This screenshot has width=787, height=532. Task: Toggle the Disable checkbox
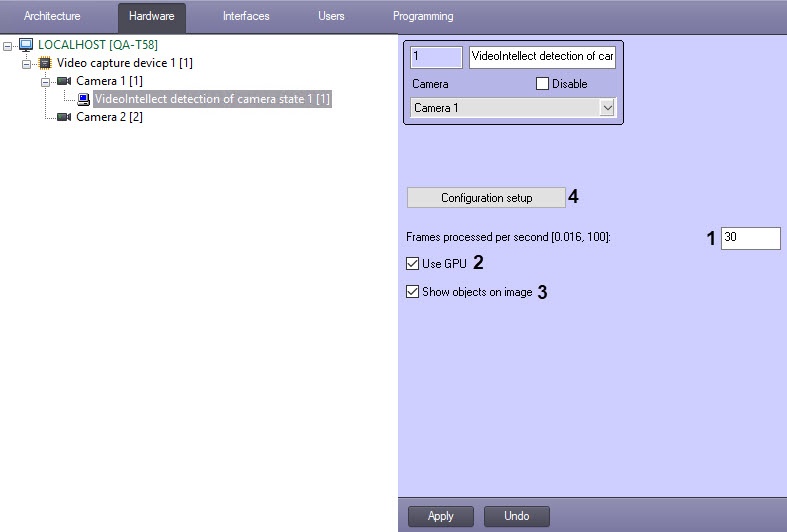pyautogui.click(x=542, y=83)
